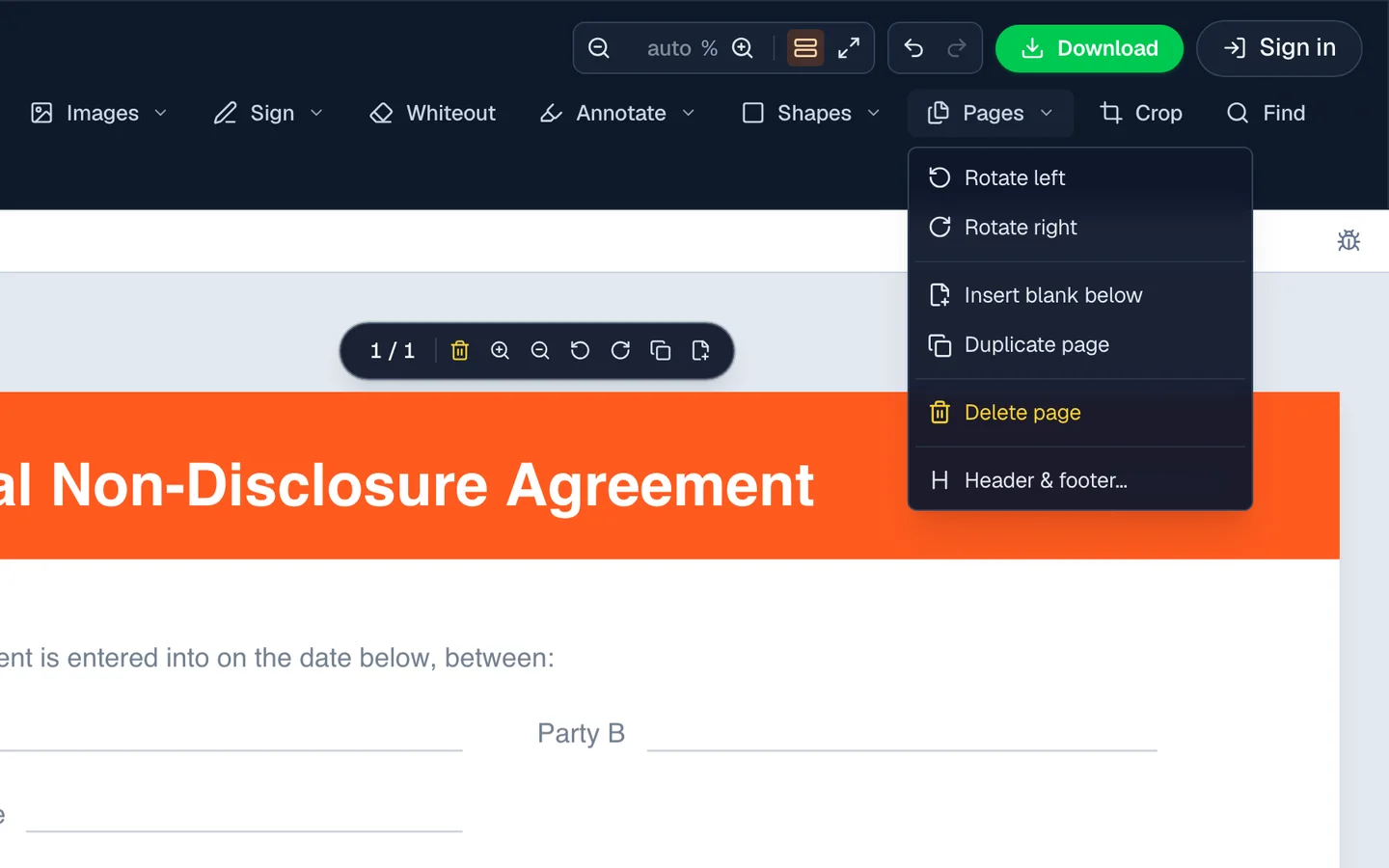
Task: Undo the last action
Action: (x=913, y=48)
